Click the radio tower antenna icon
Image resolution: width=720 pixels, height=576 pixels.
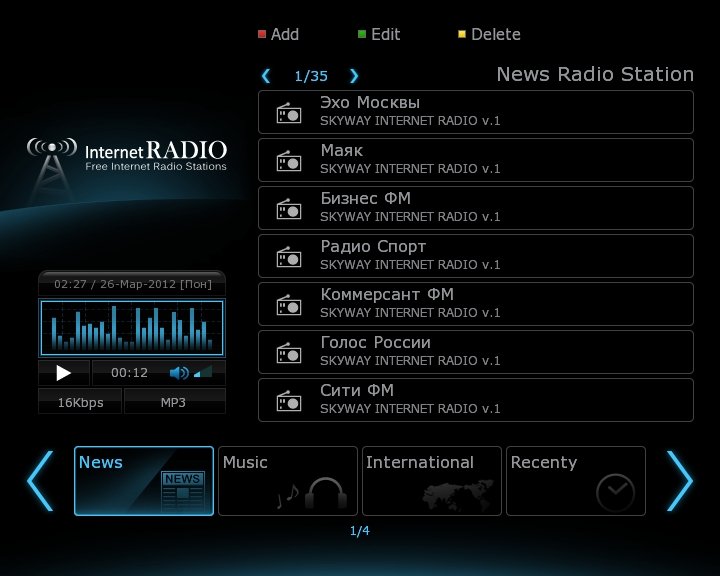tap(51, 168)
